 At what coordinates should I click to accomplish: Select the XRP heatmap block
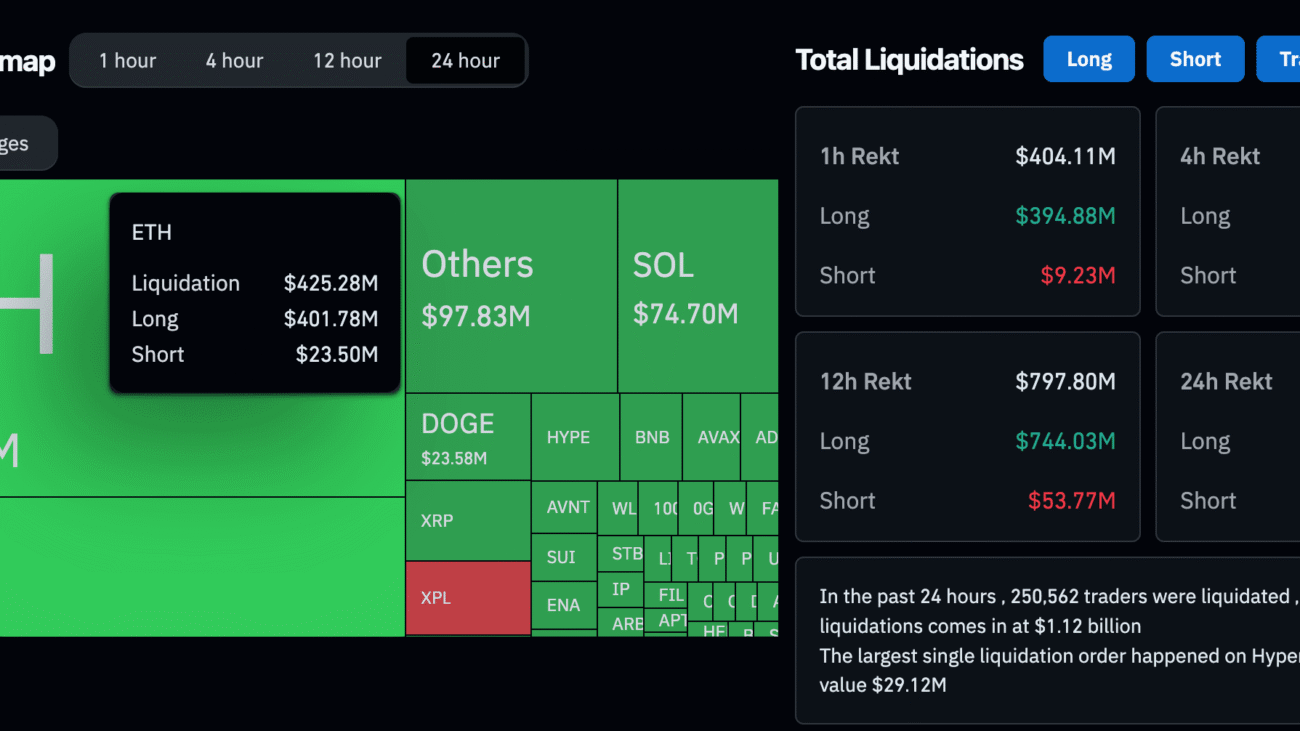(467, 521)
